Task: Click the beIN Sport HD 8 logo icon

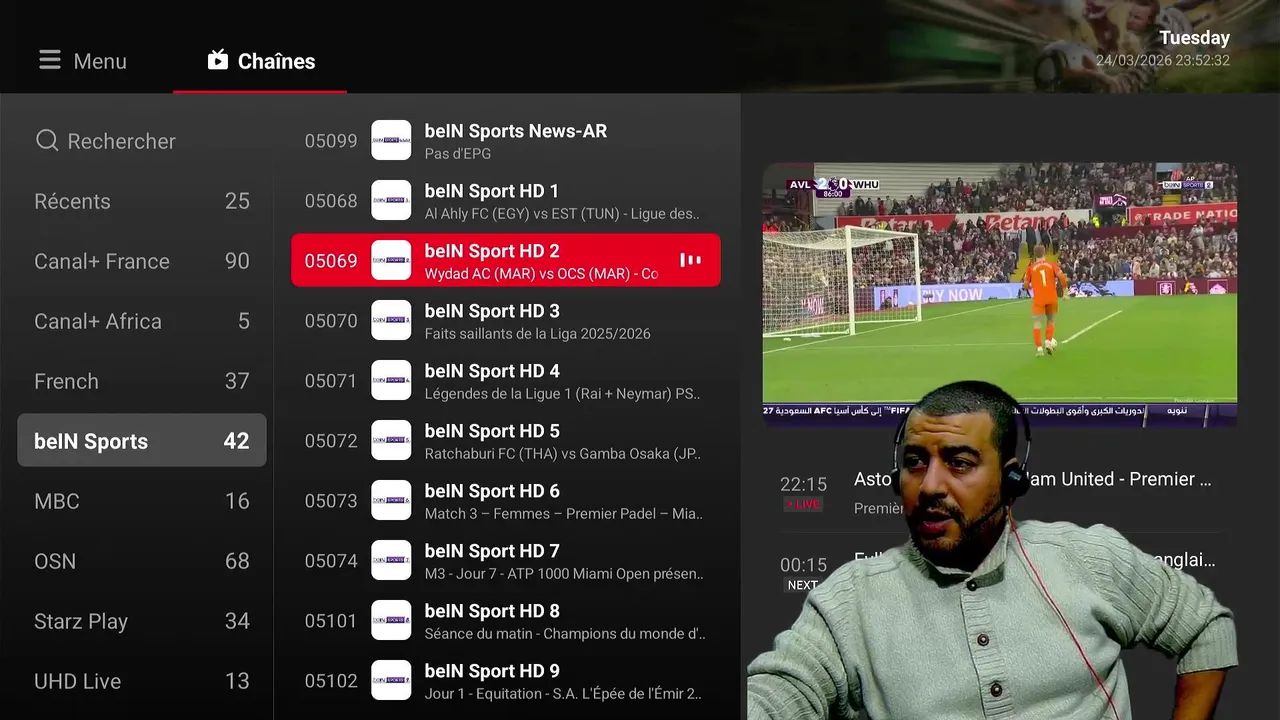Action: [x=391, y=620]
